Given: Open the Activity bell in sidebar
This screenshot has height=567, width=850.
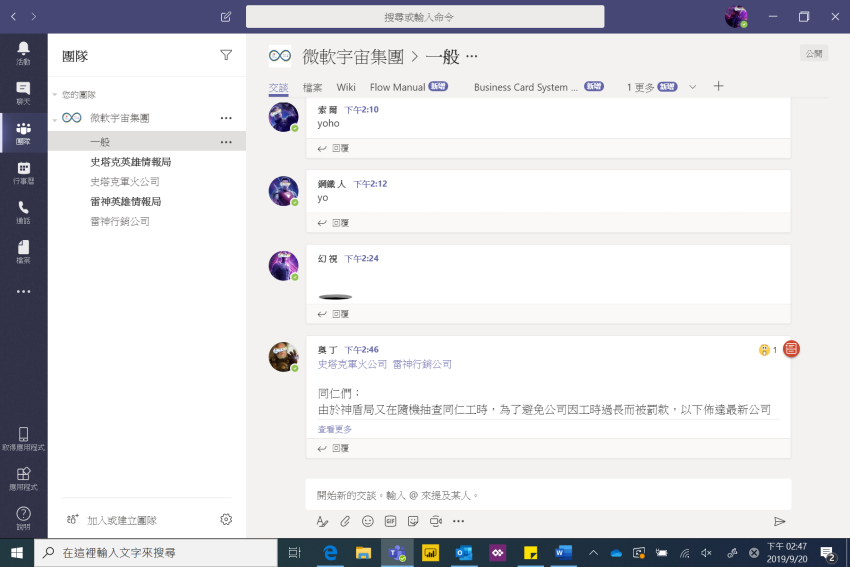Looking at the screenshot, I should pyautogui.click(x=23, y=53).
